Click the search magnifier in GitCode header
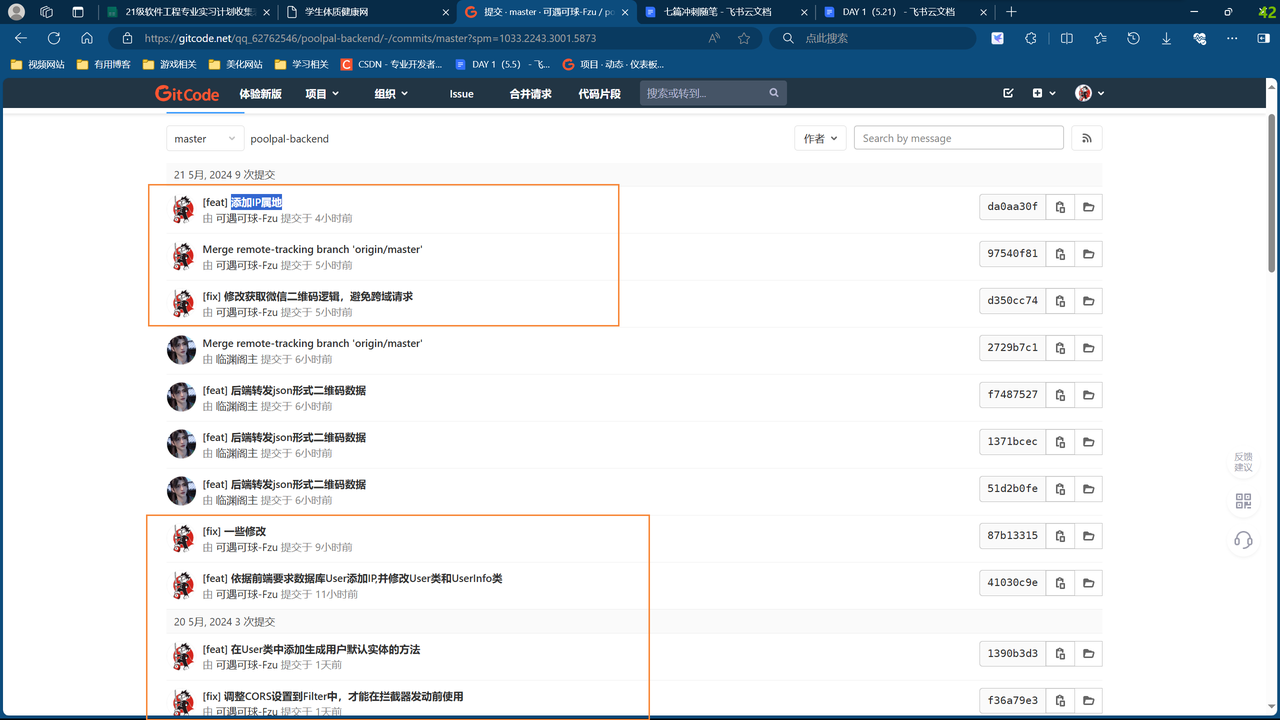This screenshot has width=1280, height=720. (774, 93)
